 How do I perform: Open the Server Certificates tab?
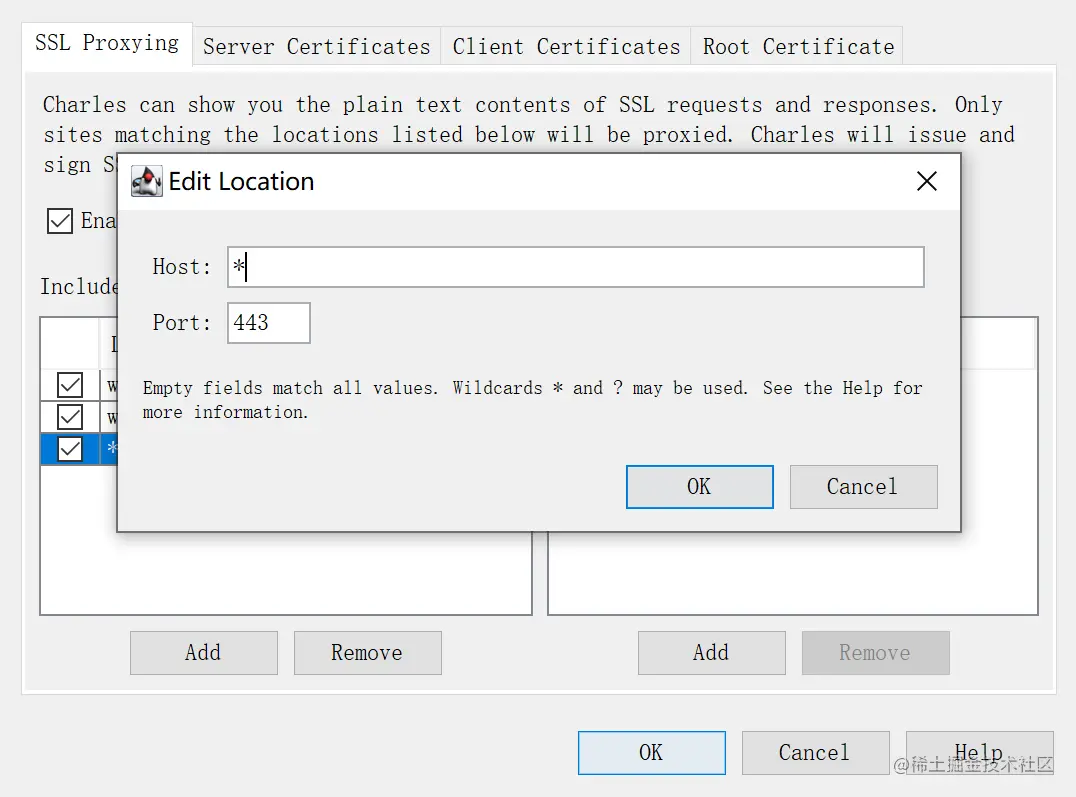[x=316, y=46]
